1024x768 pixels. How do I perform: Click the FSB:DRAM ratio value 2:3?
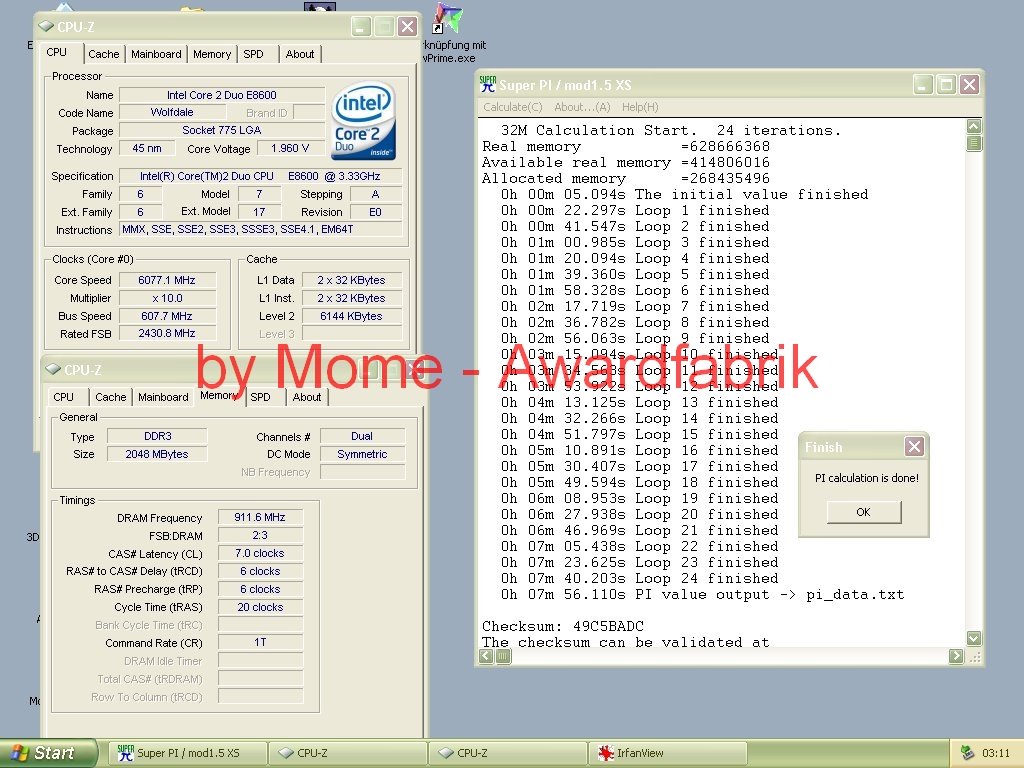pyautogui.click(x=260, y=536)
